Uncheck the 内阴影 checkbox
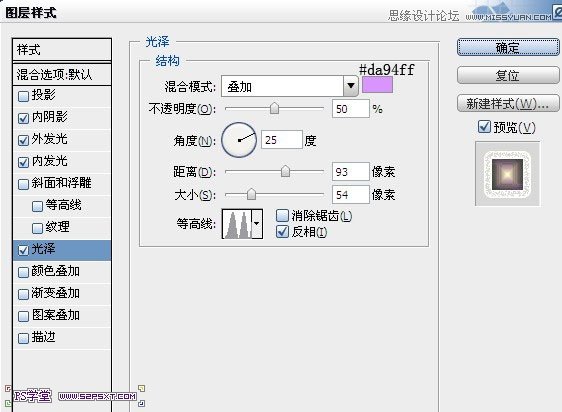Image resolution: width=562 pixels, height=412 pixels. 23,118
